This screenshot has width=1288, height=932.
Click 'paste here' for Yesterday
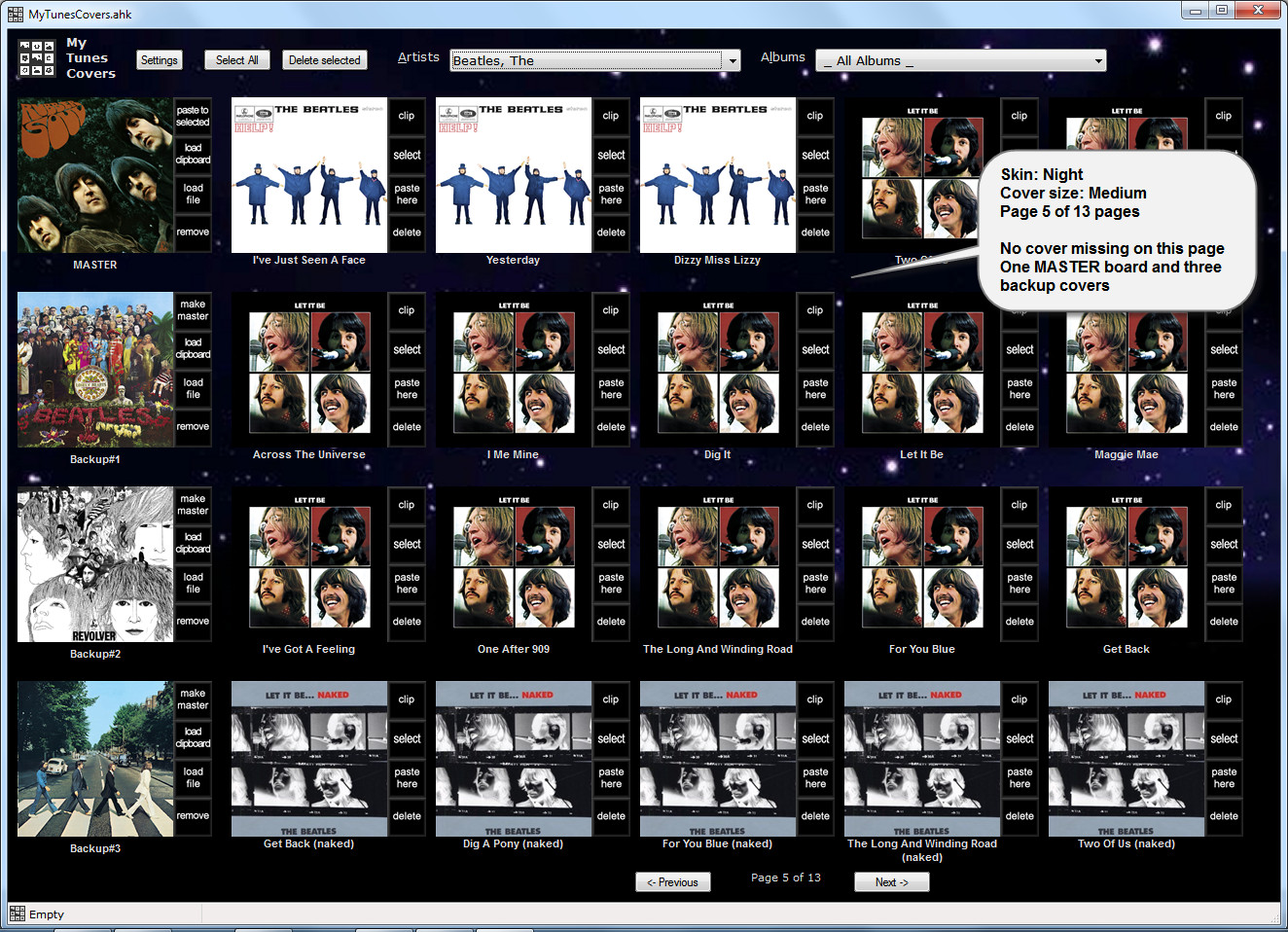pyautogui.click(x=611, y=194)
